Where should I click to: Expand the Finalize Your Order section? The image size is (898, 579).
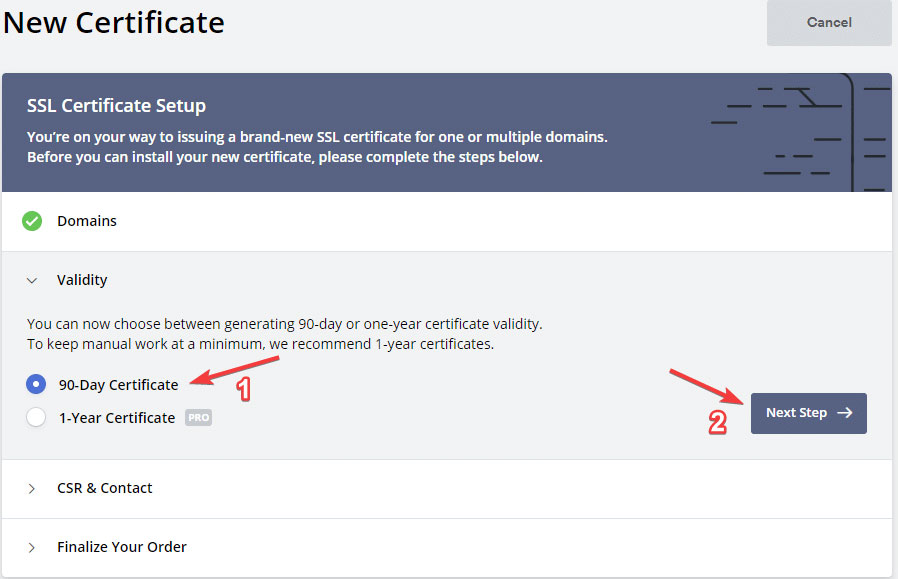click(x=121, y=547)
